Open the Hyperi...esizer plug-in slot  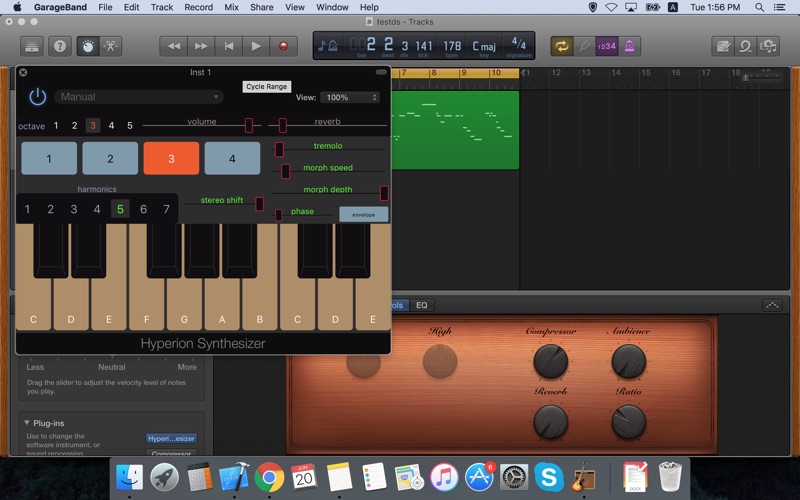(x=171, y=438)
